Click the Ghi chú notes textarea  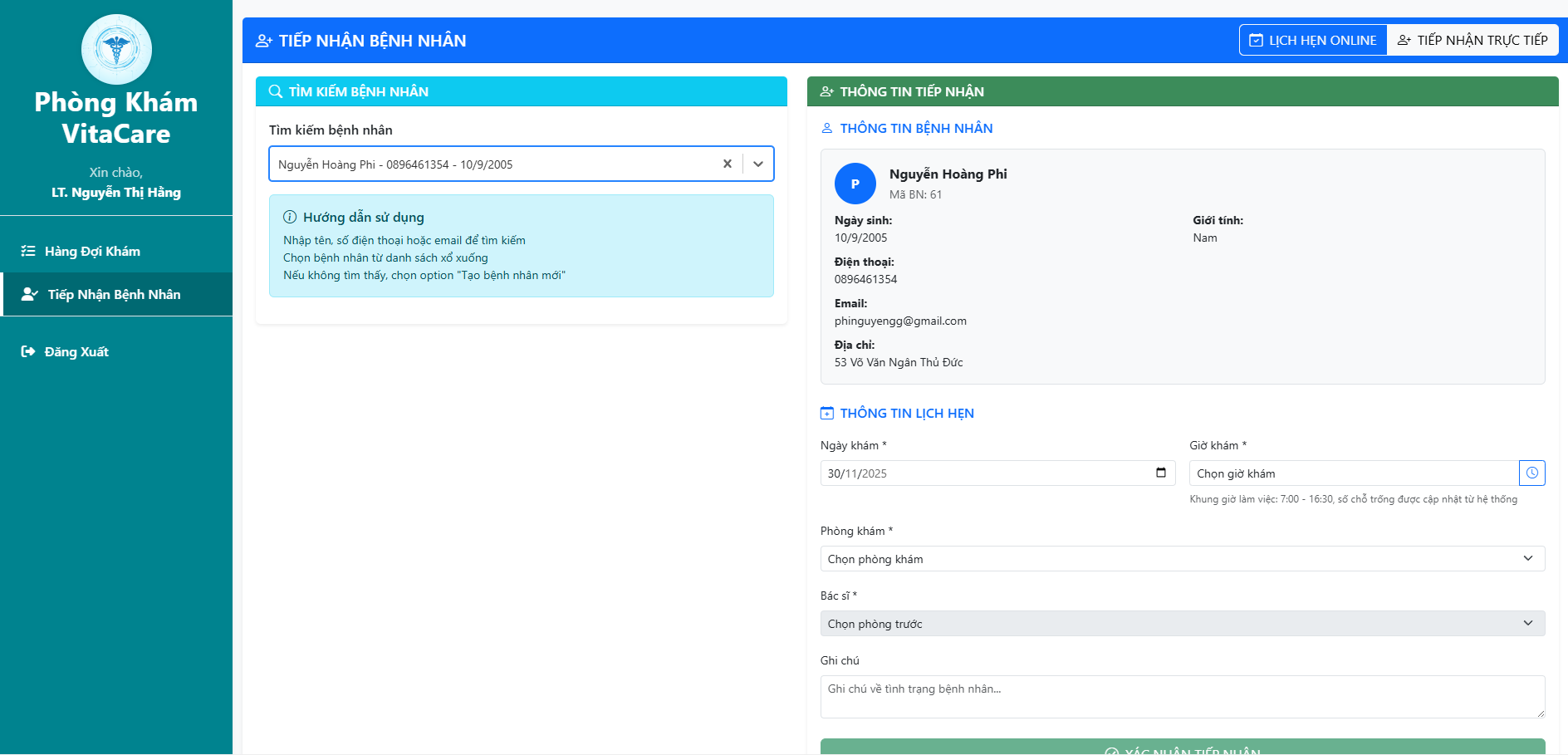1182,697
